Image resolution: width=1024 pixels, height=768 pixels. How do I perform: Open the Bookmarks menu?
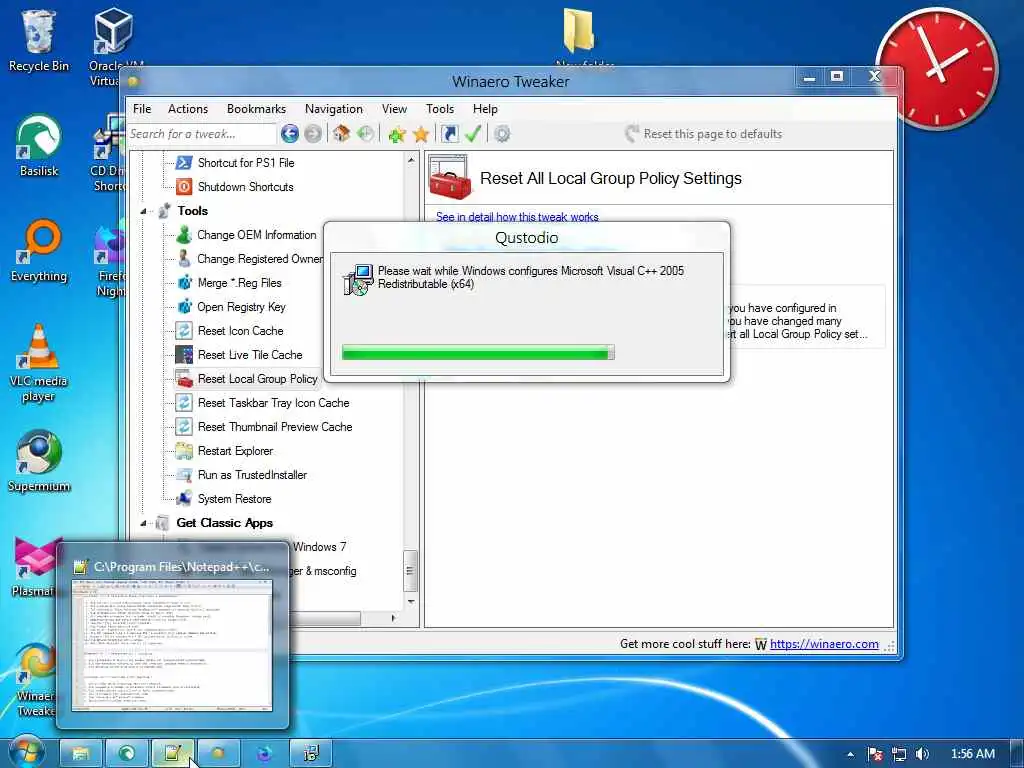(256, 109)
